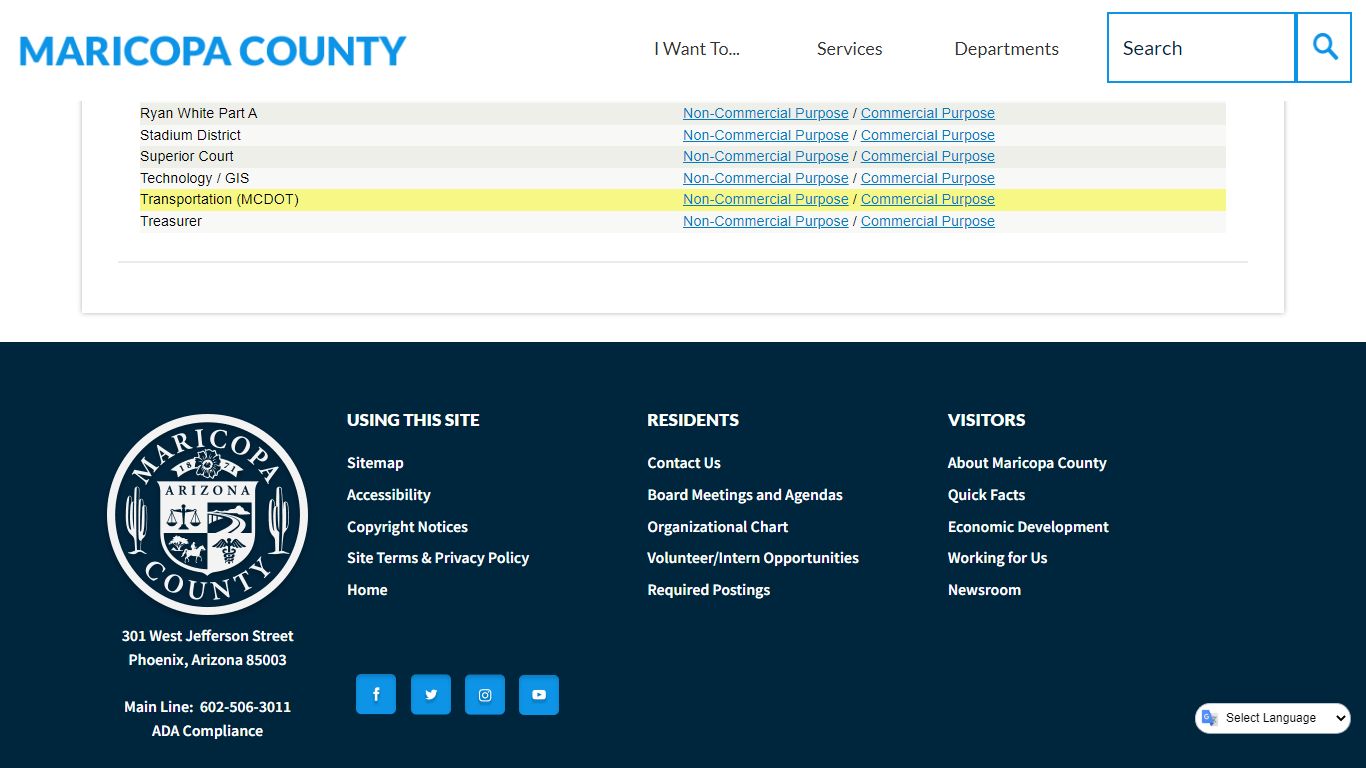The image size is (1366, 768).
Task: Open Ryan White Part A Non-Commercial Purpose link
Action: (x=765, y=113)
